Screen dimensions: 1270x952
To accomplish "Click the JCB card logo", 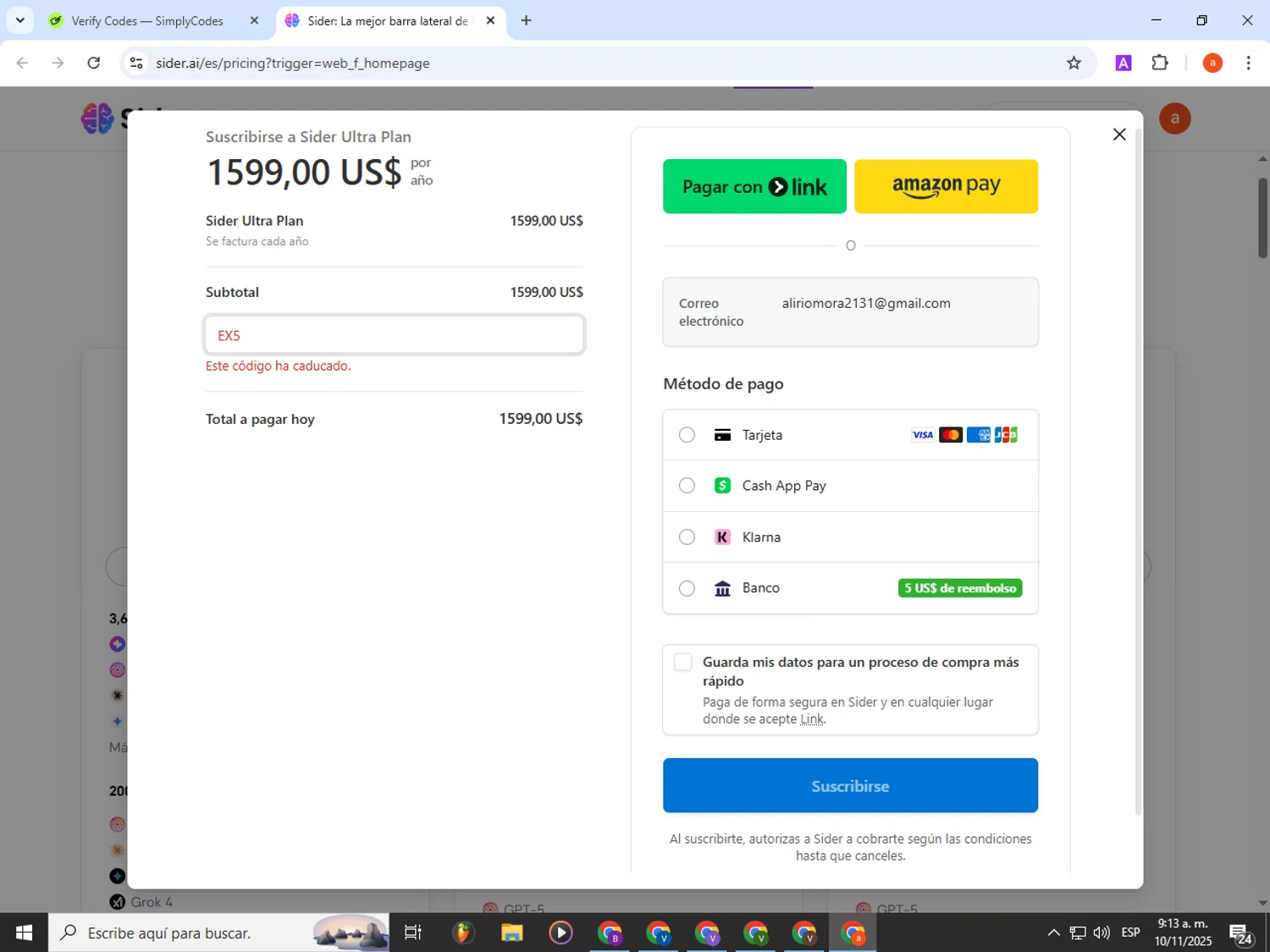I will [x=1006, y=435].
